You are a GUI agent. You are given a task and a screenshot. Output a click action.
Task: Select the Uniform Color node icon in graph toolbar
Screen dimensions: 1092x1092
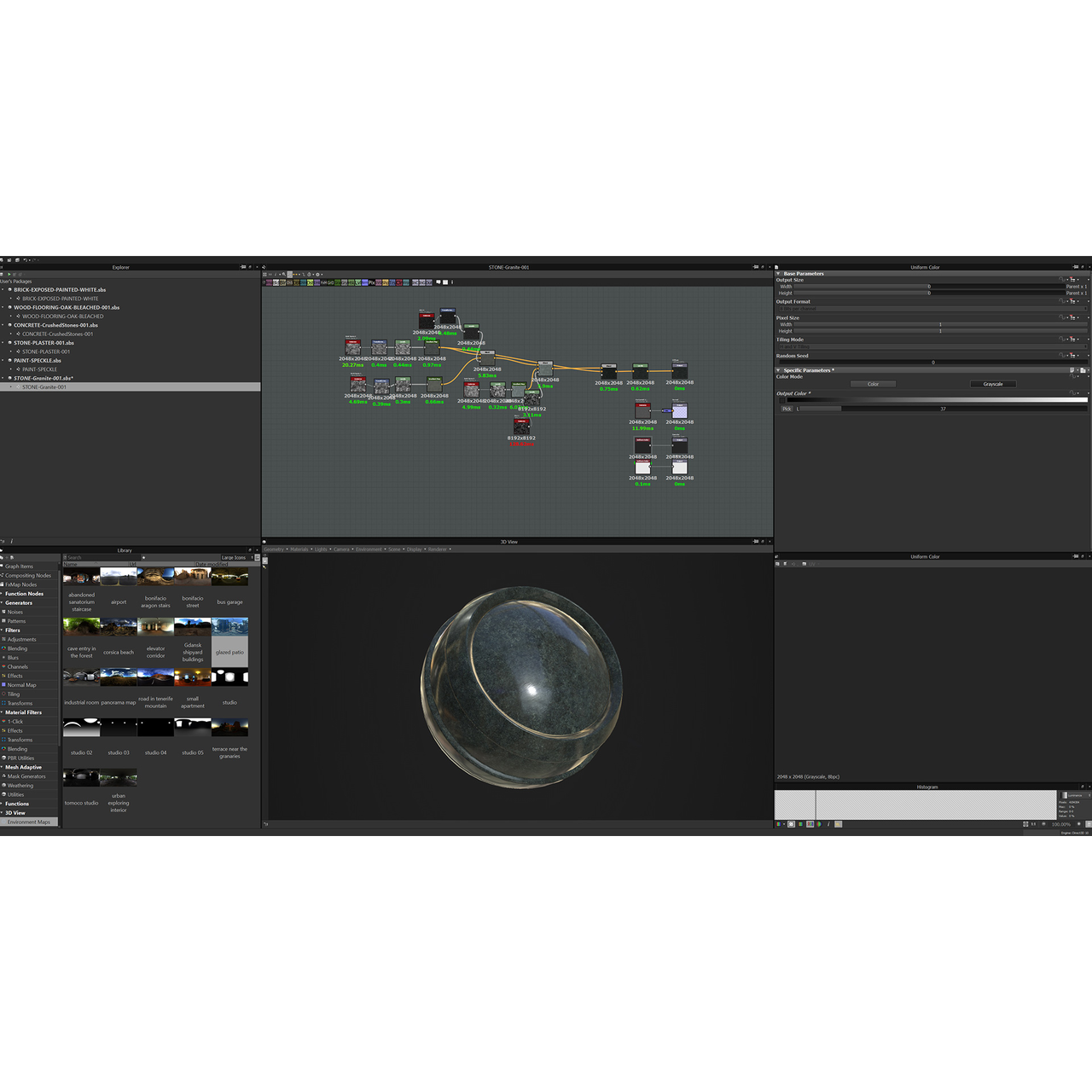[x=269, y=281]
